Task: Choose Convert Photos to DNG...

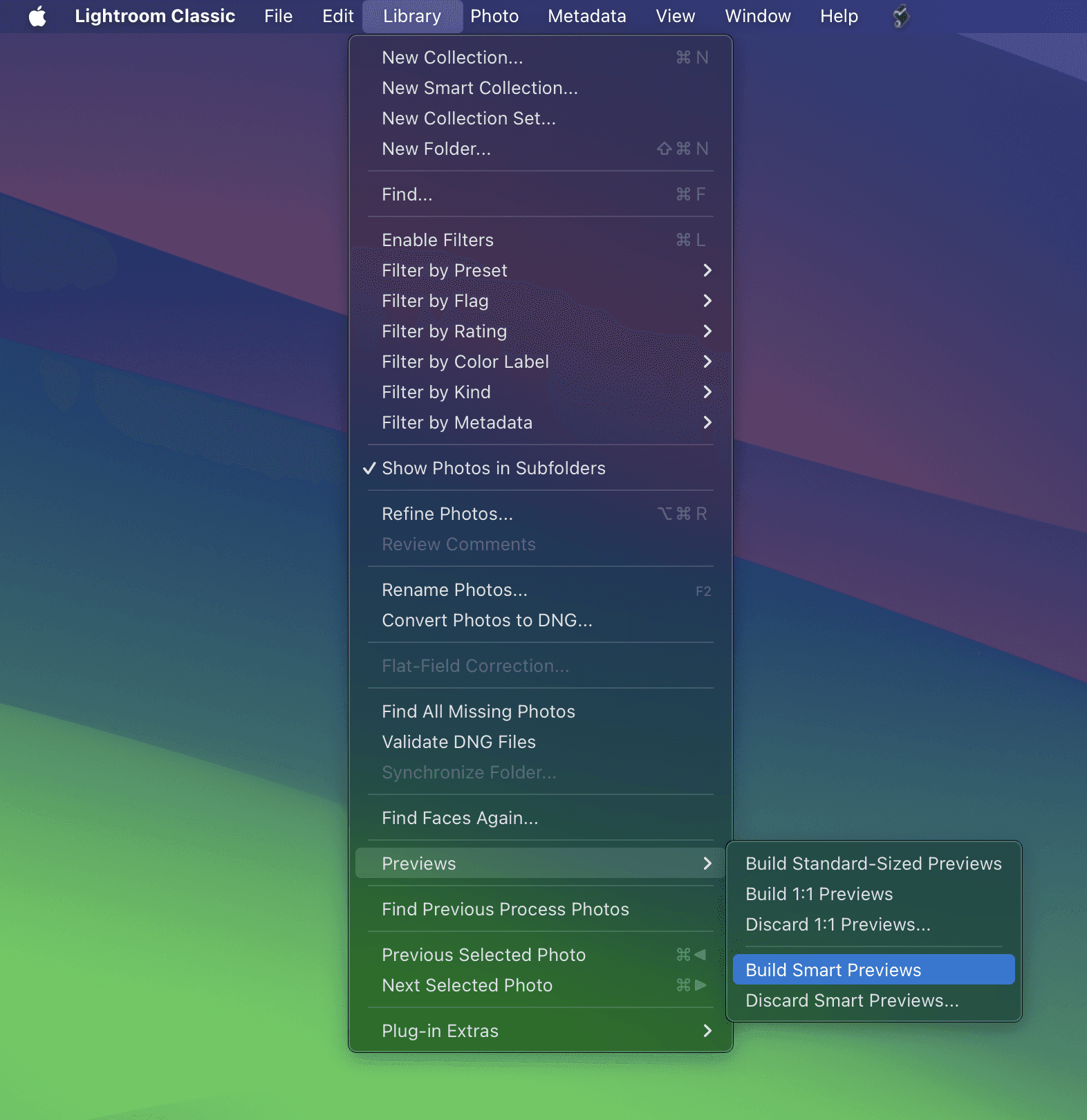Action: [541, 620]
